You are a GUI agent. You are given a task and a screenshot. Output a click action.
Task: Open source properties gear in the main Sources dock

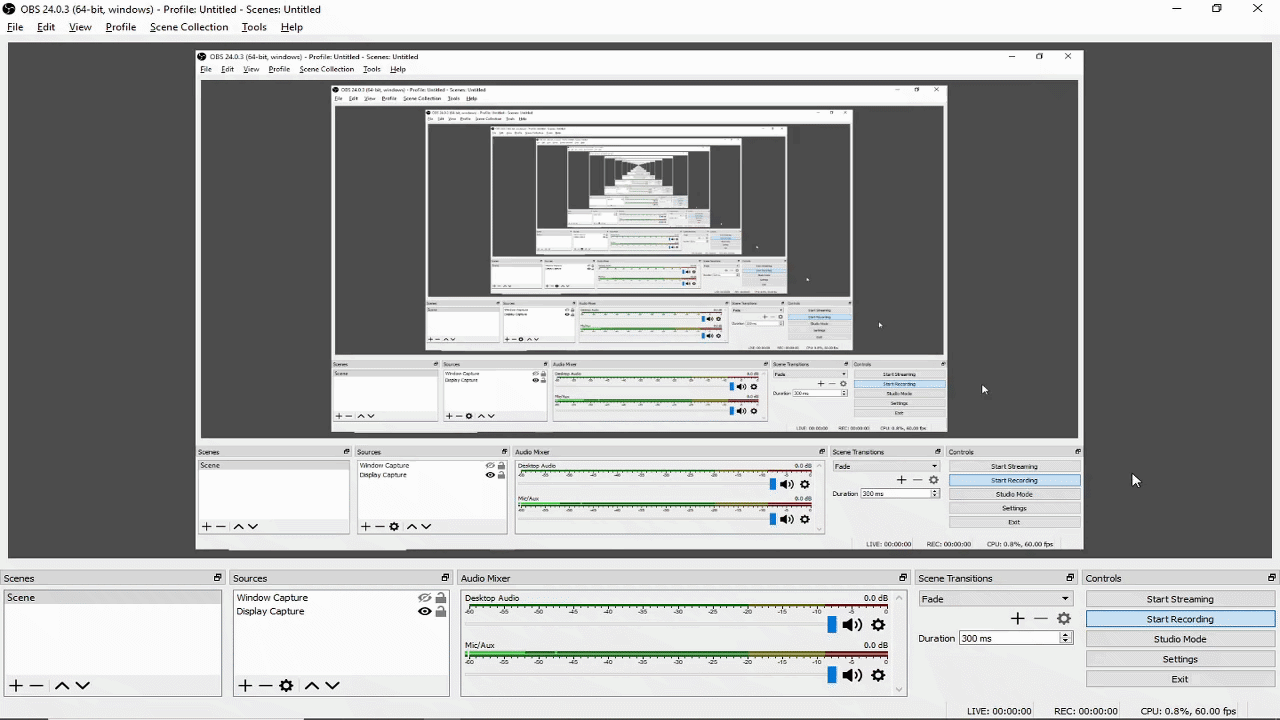pyautogui.click(x=286, y=685)
